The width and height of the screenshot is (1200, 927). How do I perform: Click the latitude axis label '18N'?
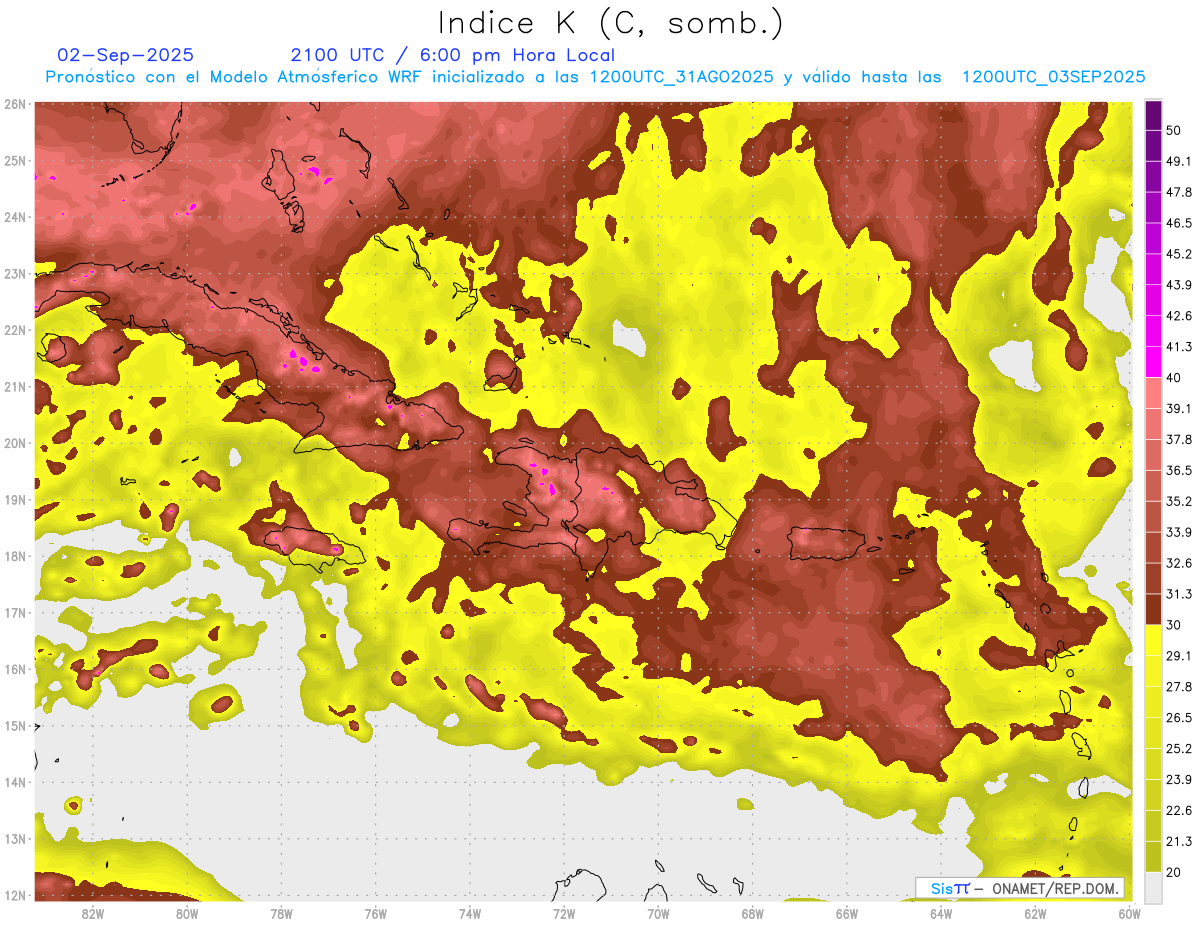pos(15,556)
